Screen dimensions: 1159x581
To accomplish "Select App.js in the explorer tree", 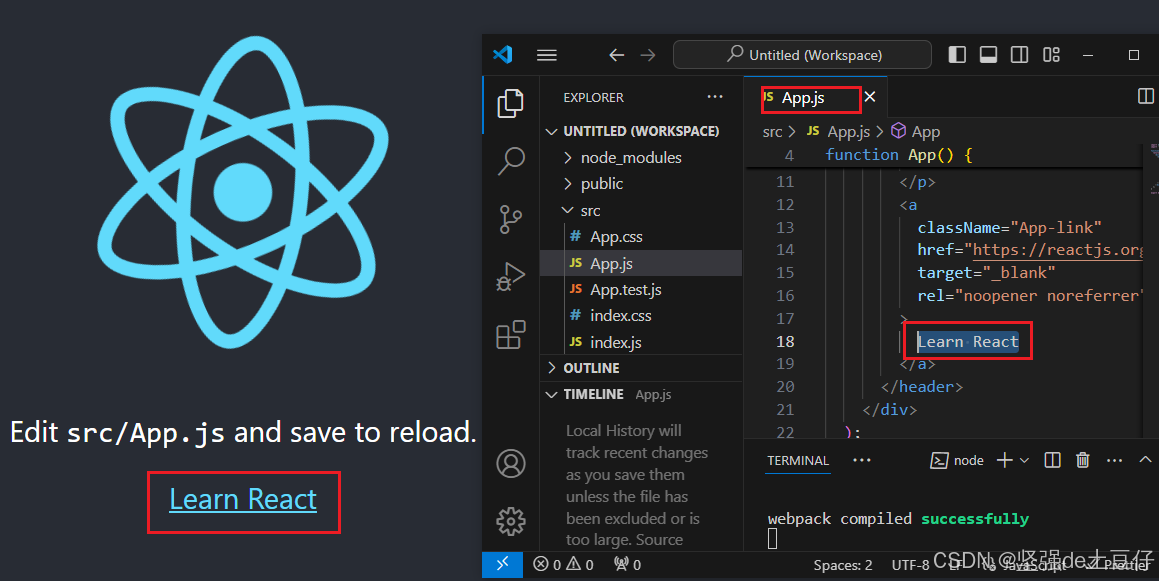I will click(x=642, y=263).
